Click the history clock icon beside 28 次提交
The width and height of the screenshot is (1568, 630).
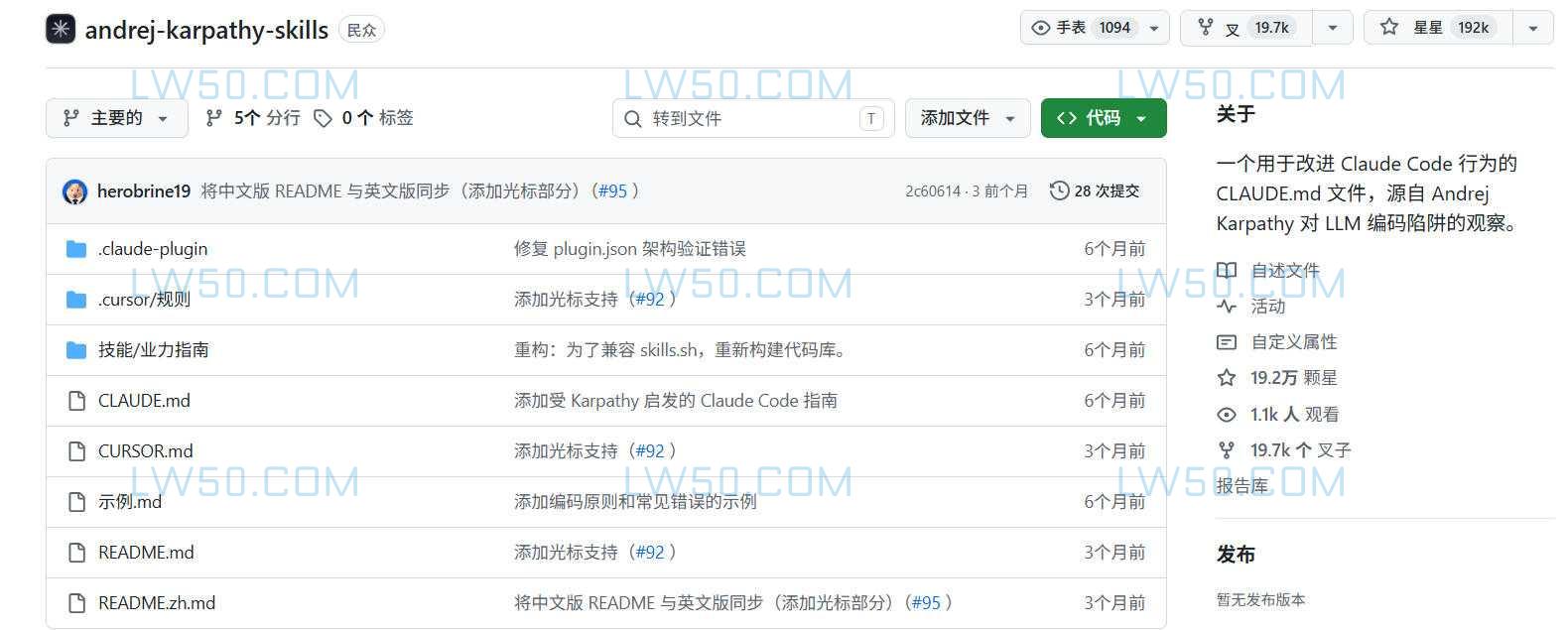click(1059, 190)
